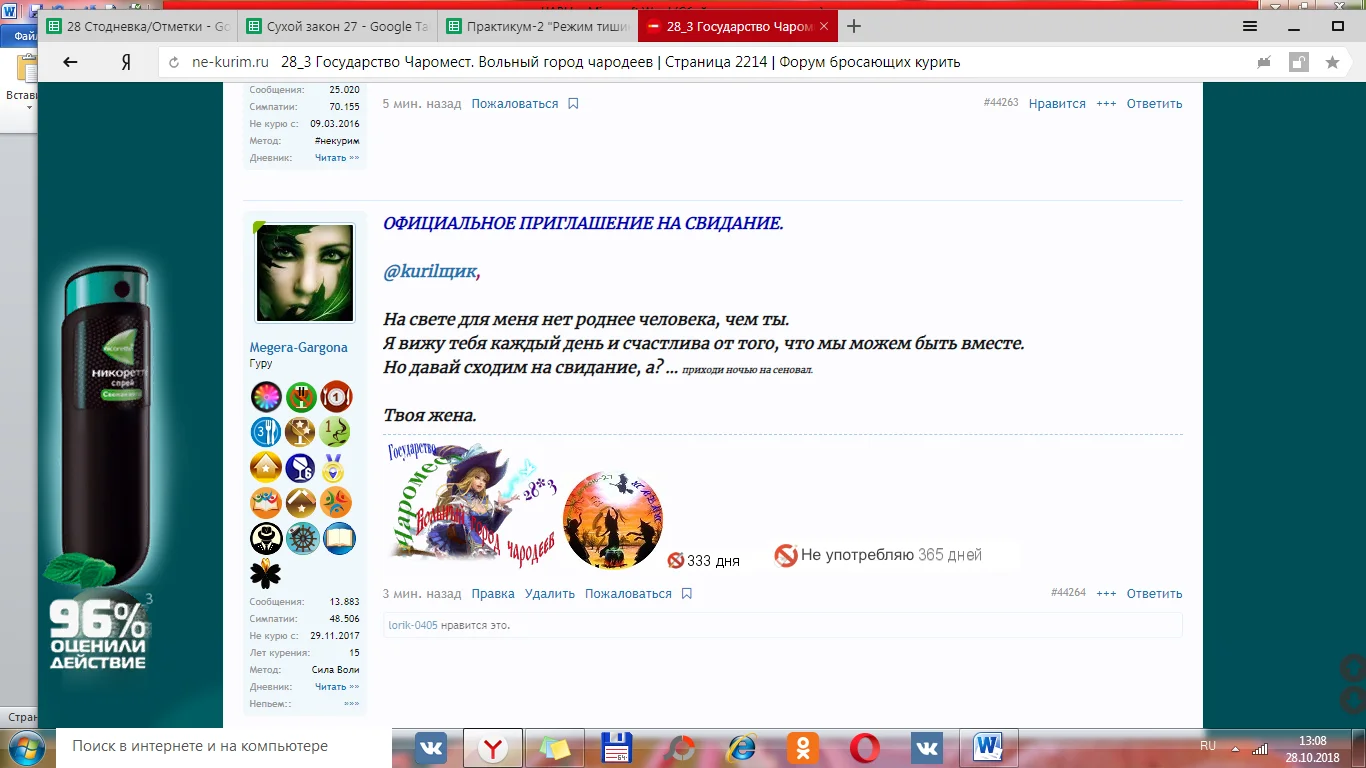Click the orange dancing figures badge
The height and width of the screenshot is (768, 1366).
(336, 503)
